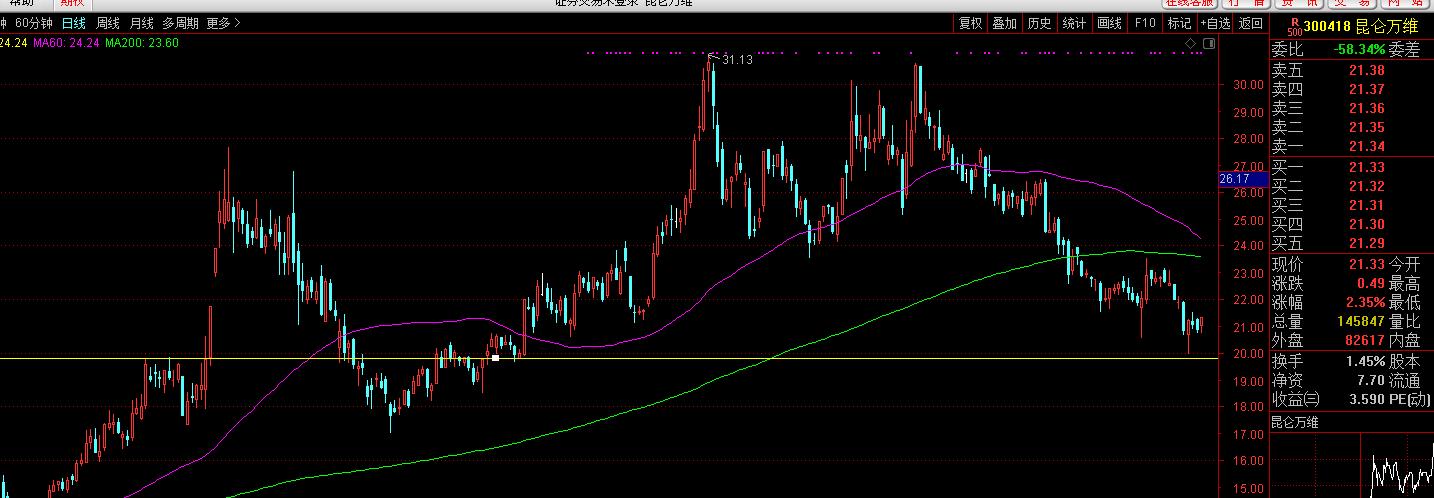Click 收益(三) value 3.590
This screenshot has width=1434, height=498.
coord(1366,399)
